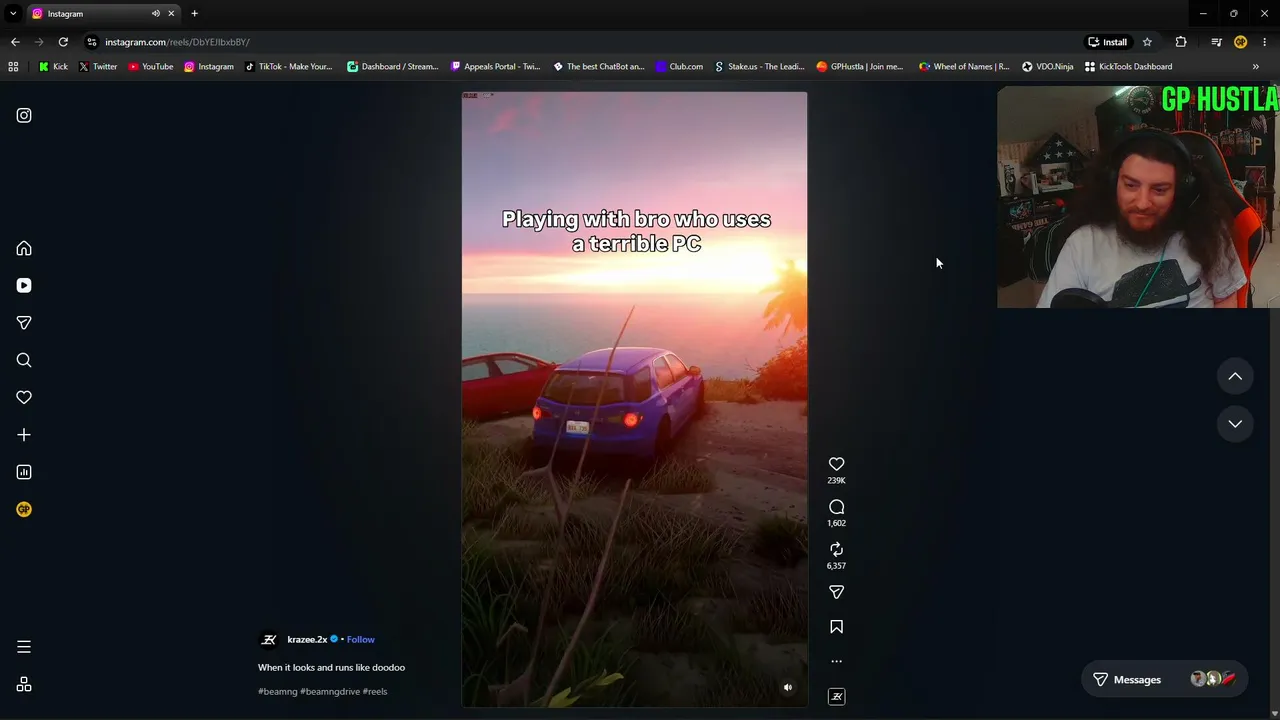Open the browser profile avatar

[x=1240, y=42]
